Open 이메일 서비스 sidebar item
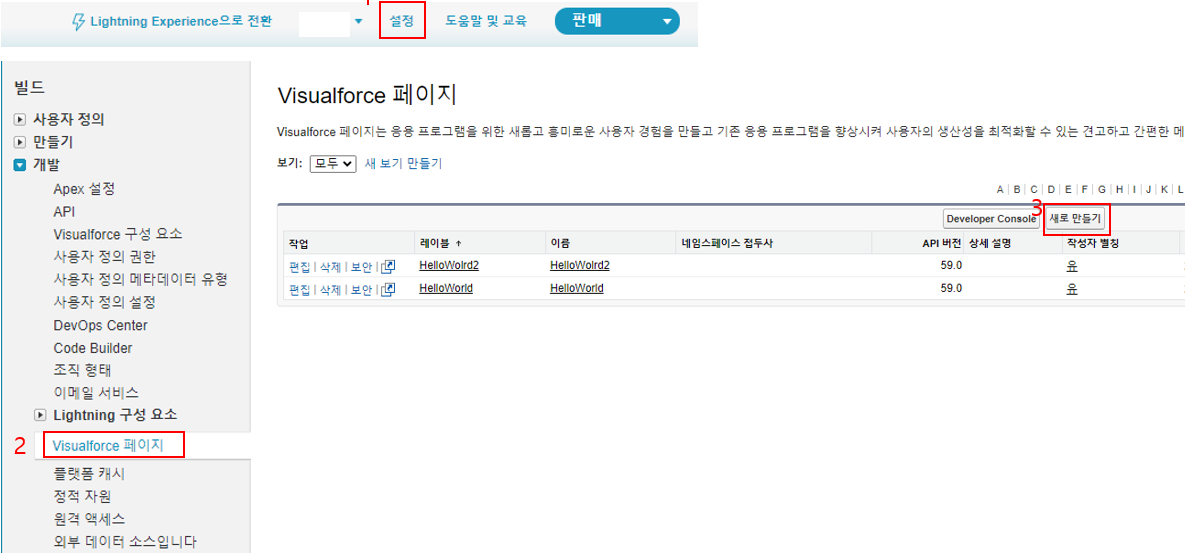Viewport: 1185px width, 555px height. point(96,393)
